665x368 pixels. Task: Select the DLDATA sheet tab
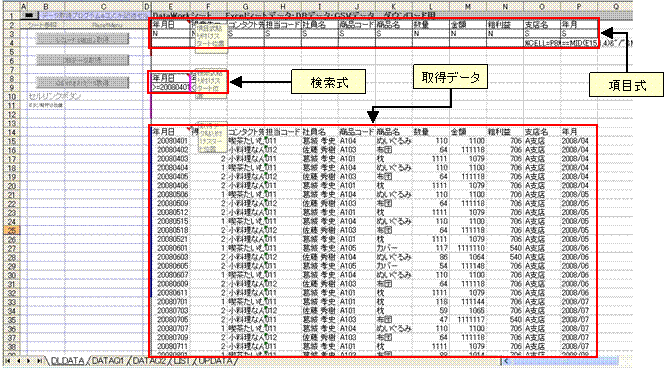pos(67,361)
